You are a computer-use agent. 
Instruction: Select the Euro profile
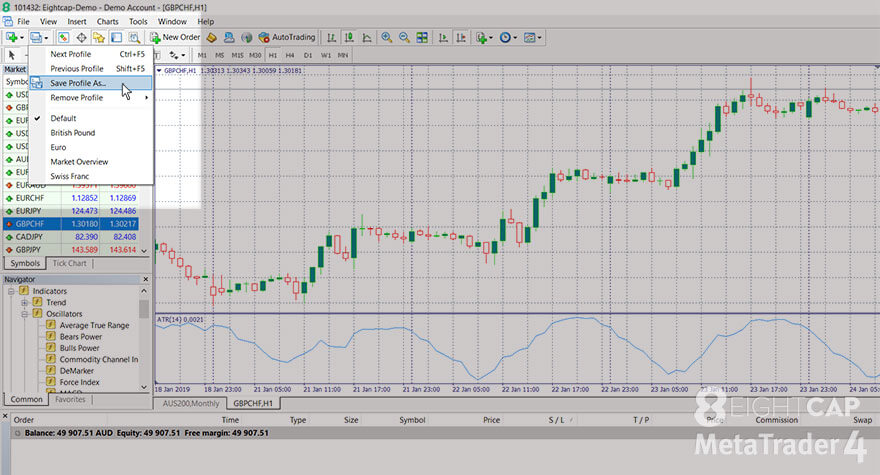click(x=91, y=148)
